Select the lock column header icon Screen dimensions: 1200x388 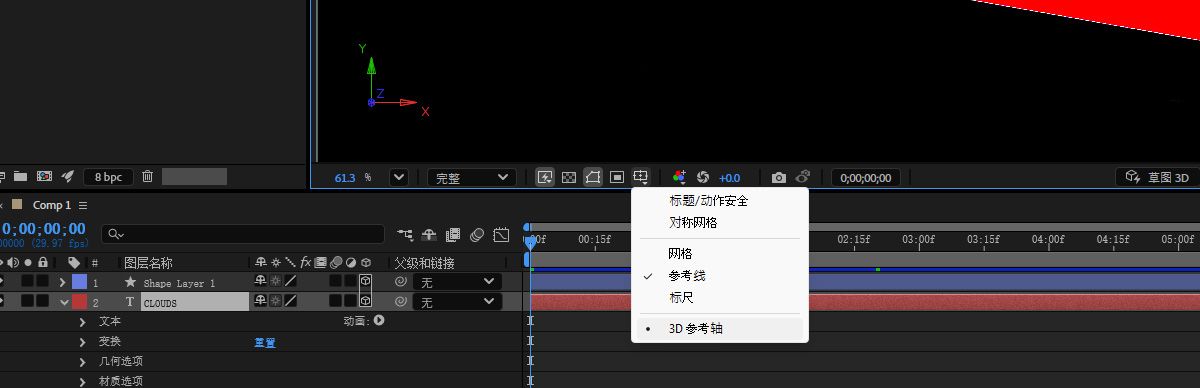[42, 263]
